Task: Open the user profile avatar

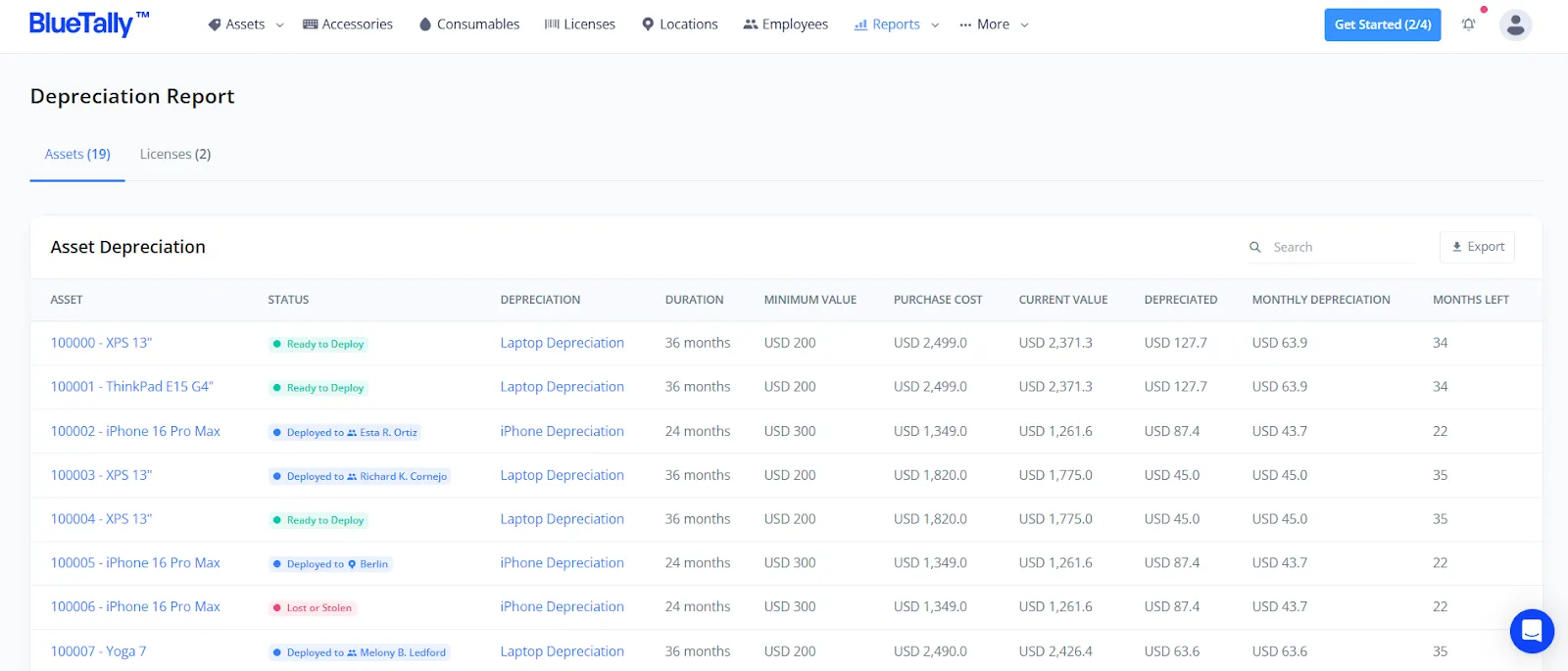Action: pyautogui.click(x=1515, y=24)
